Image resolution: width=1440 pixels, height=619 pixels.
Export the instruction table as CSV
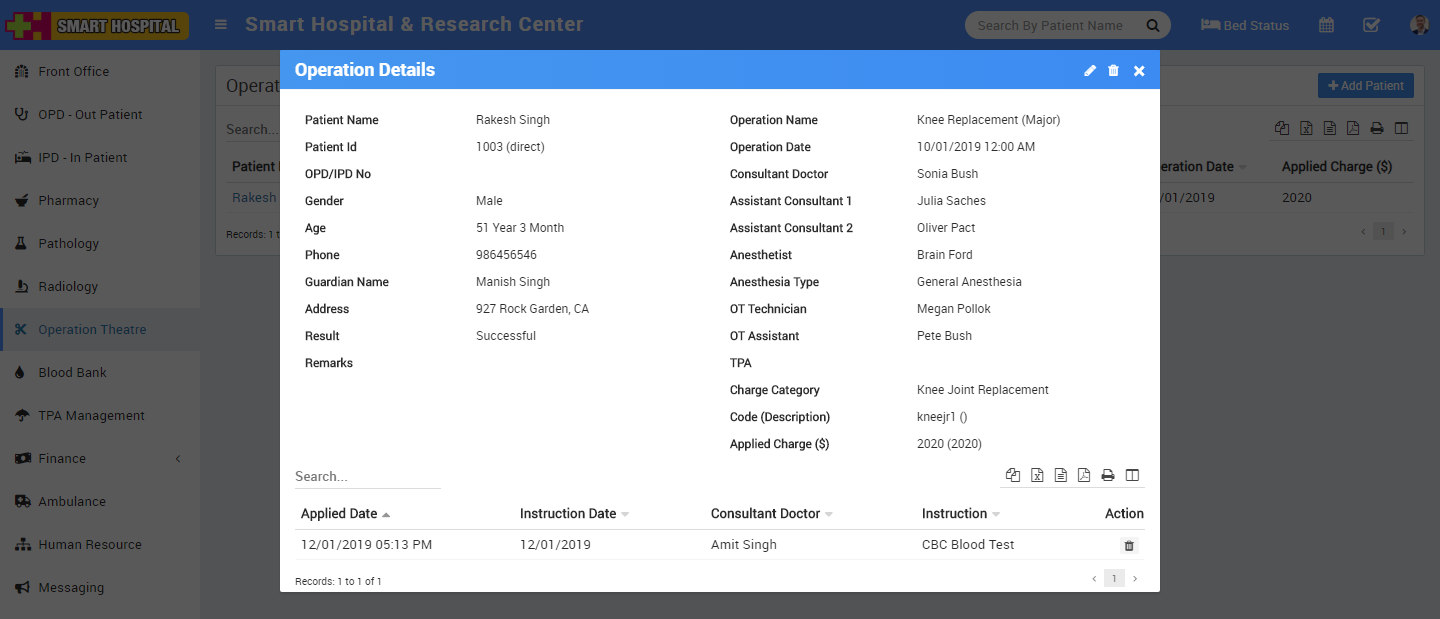pos(1061,476)
